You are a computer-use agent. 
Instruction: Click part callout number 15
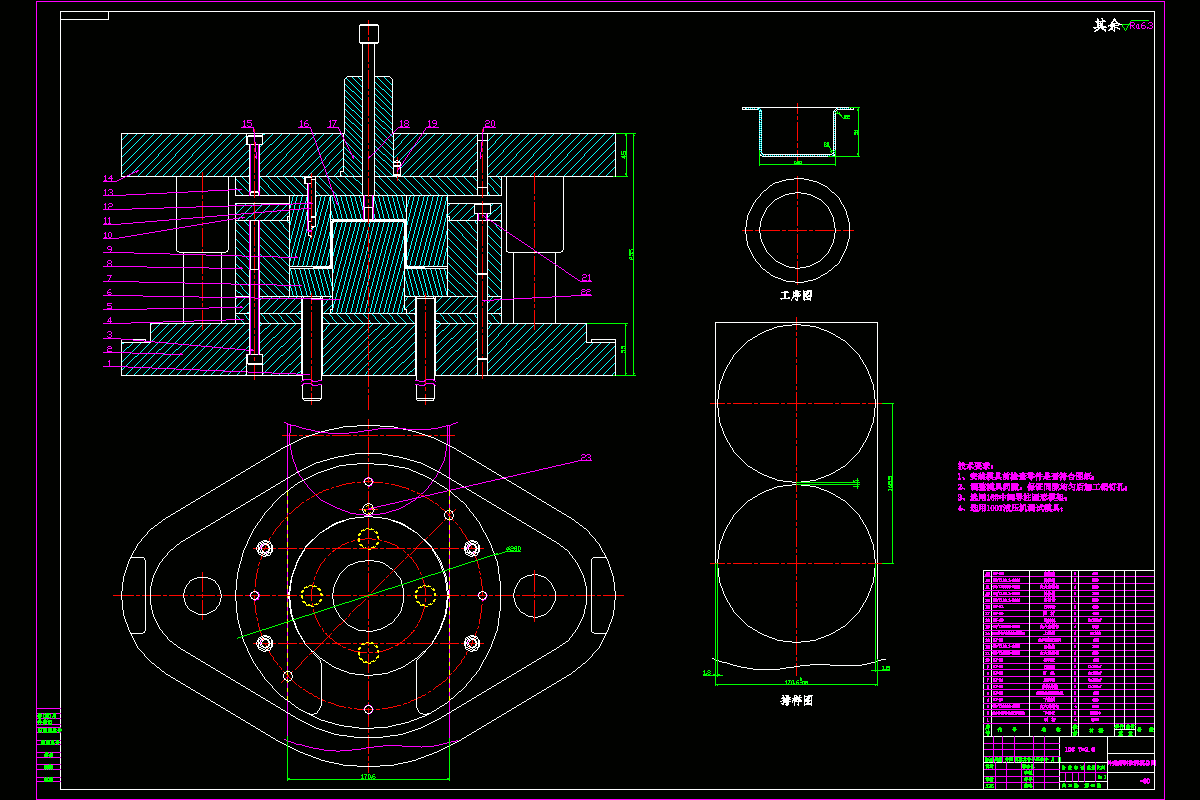(x=247, y=124)
